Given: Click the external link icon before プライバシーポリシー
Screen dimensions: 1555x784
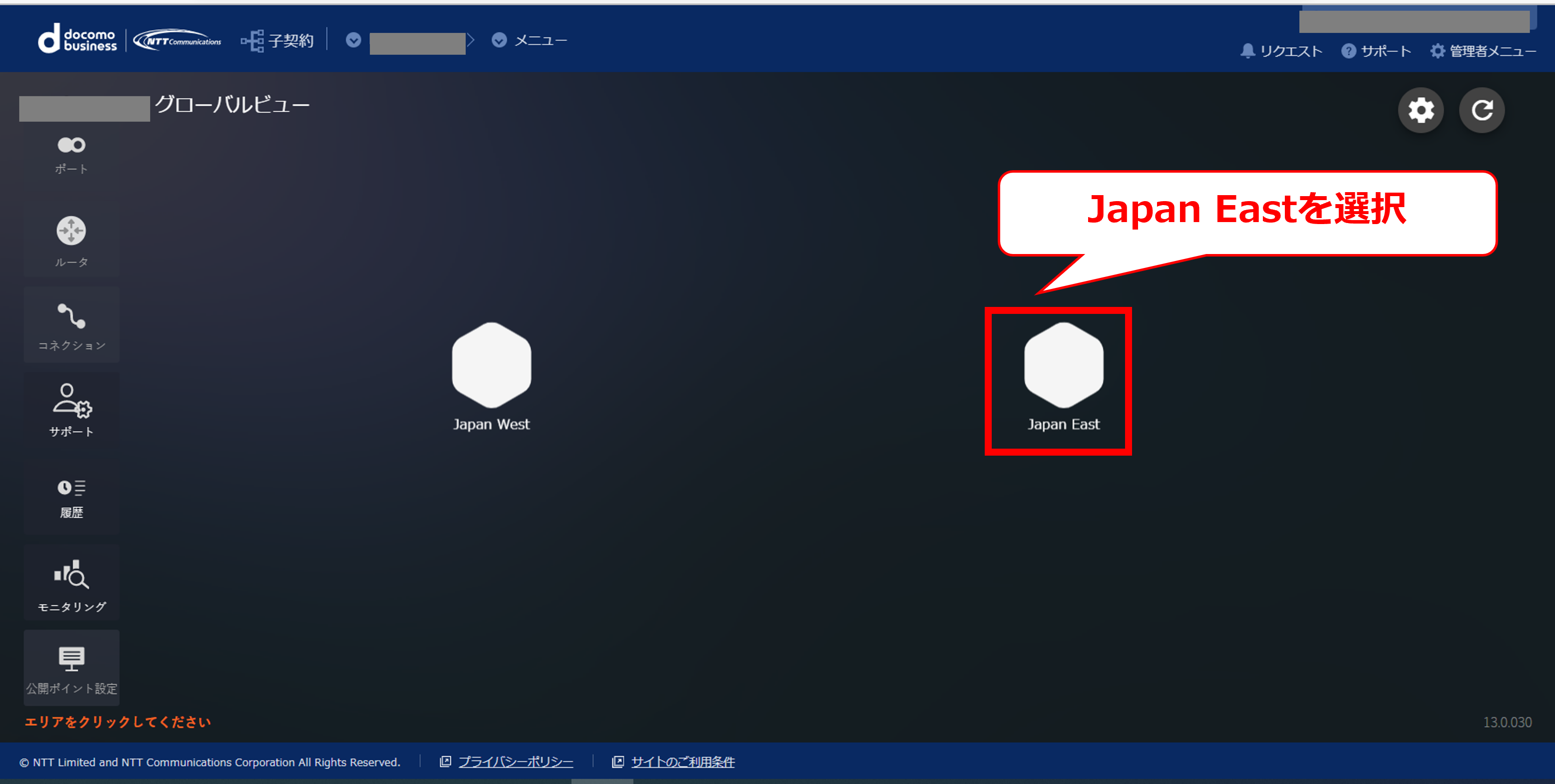Looking at the screenshot, I should [x=445, y=762].
